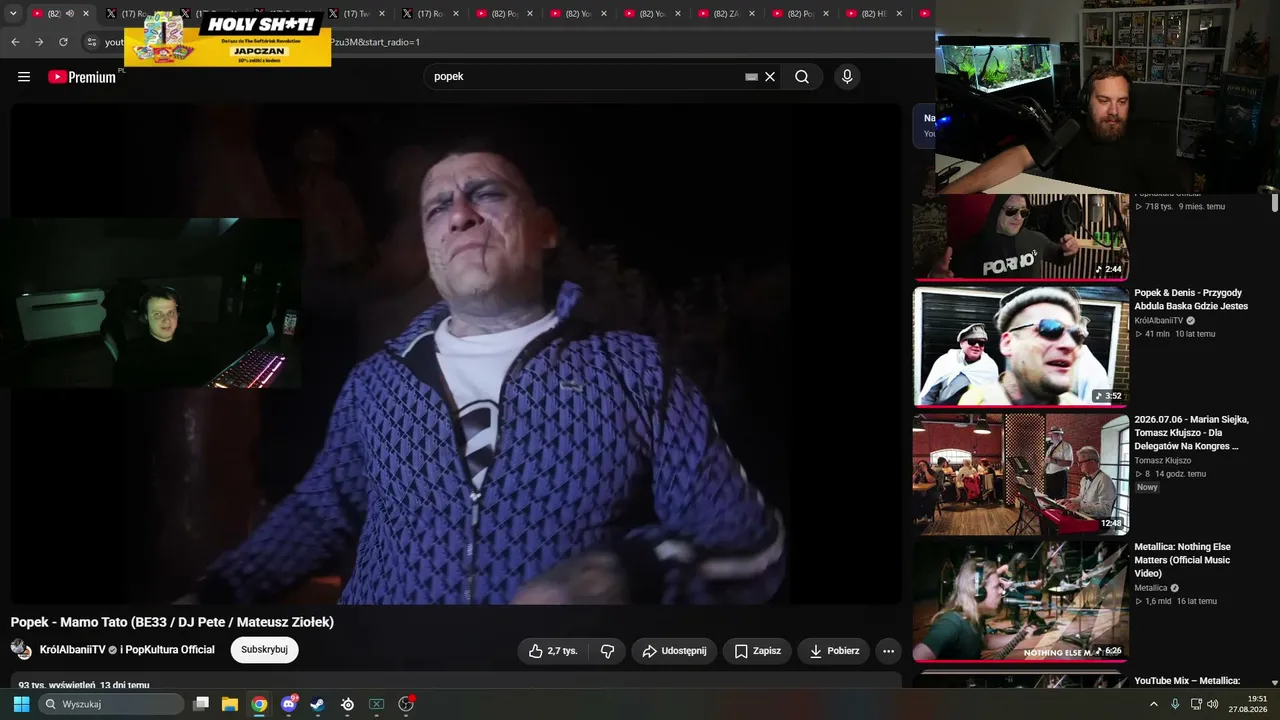Click the tray microphone icon
The height and width of the screenshot is (720, 1280).
point(1175,704)
